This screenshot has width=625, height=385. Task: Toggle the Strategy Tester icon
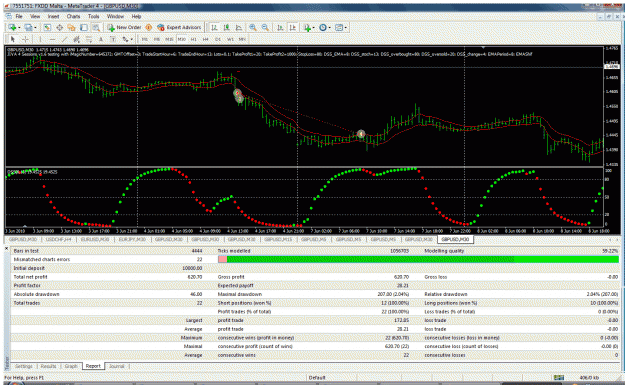[96, 28]
